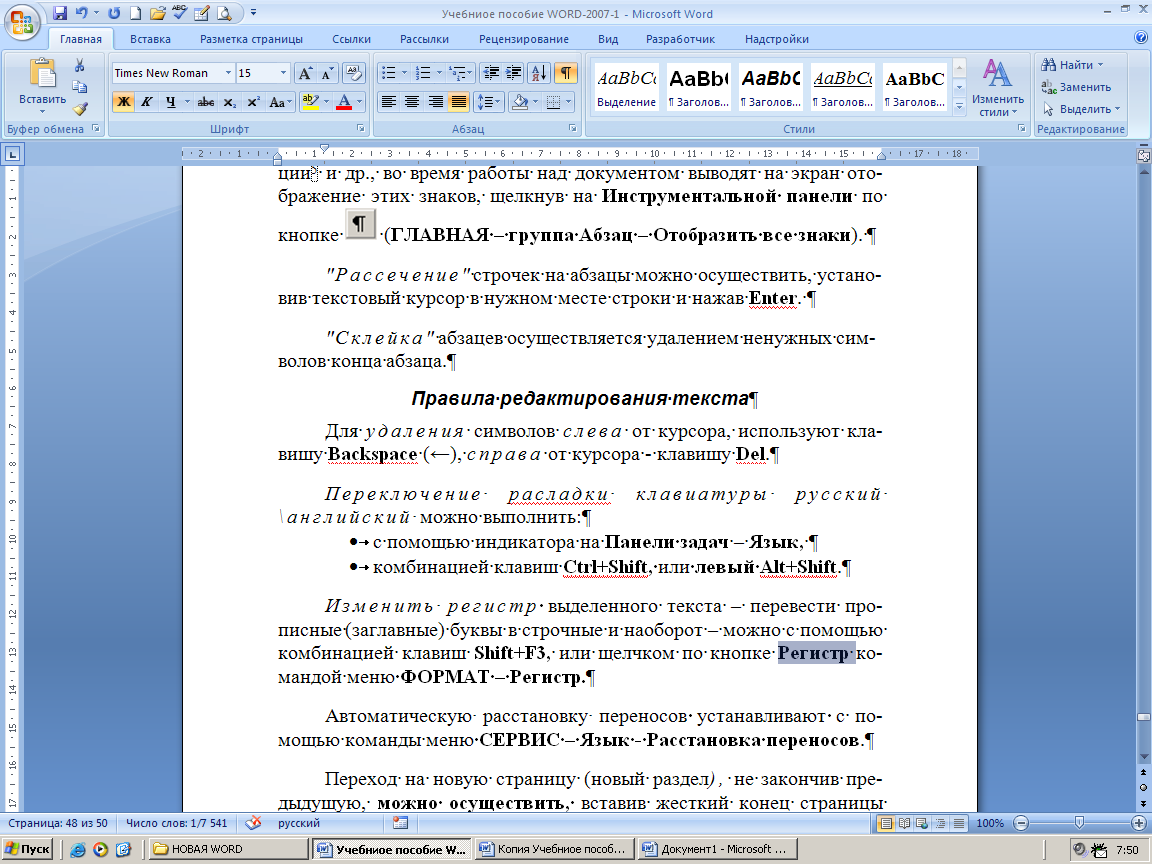The width and height of the screenshot is (1152, 864).
Task: Apply subscript formatting
Action: click(229, 102)
